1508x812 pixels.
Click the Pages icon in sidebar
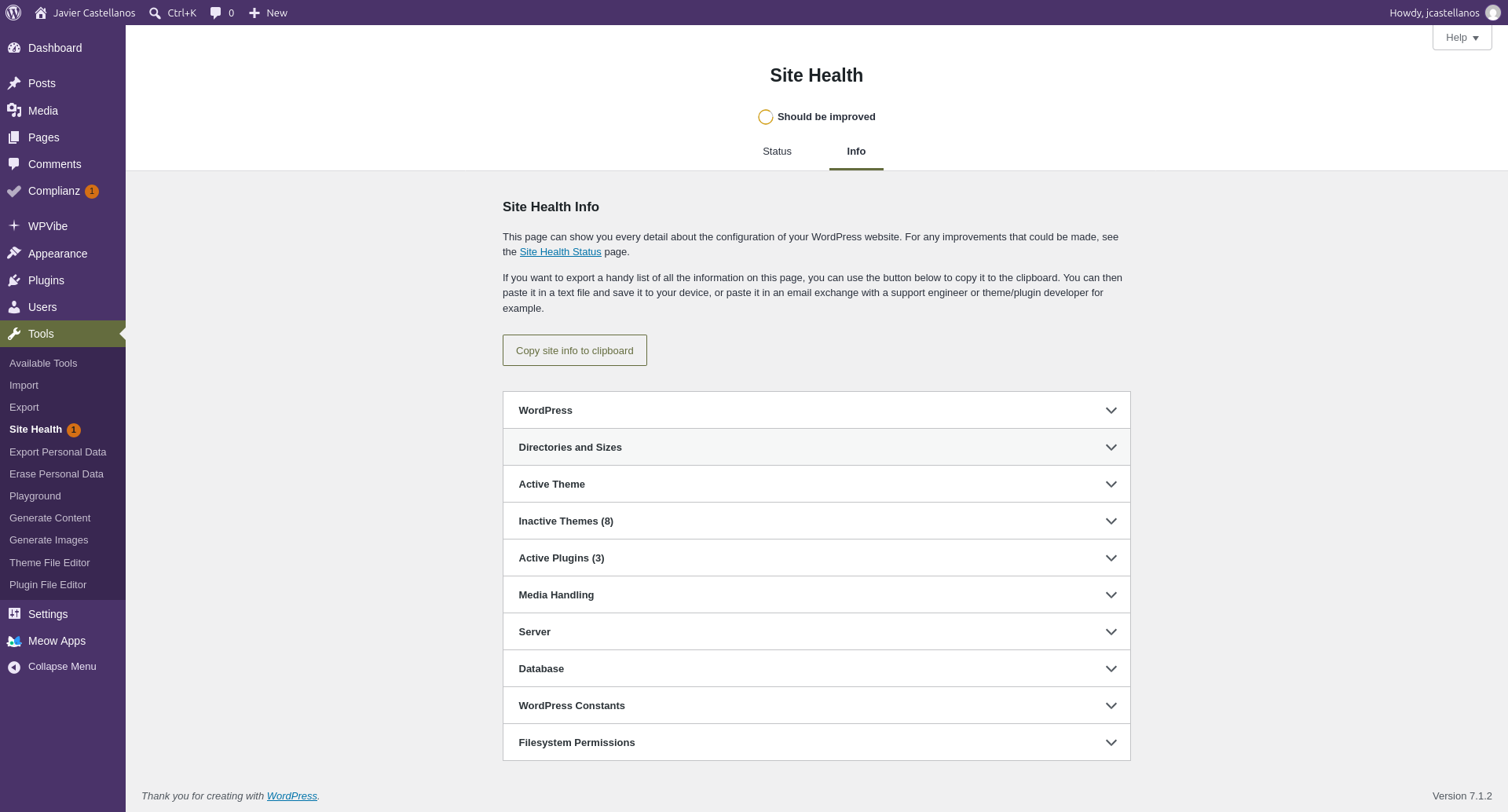pos(14,137)
